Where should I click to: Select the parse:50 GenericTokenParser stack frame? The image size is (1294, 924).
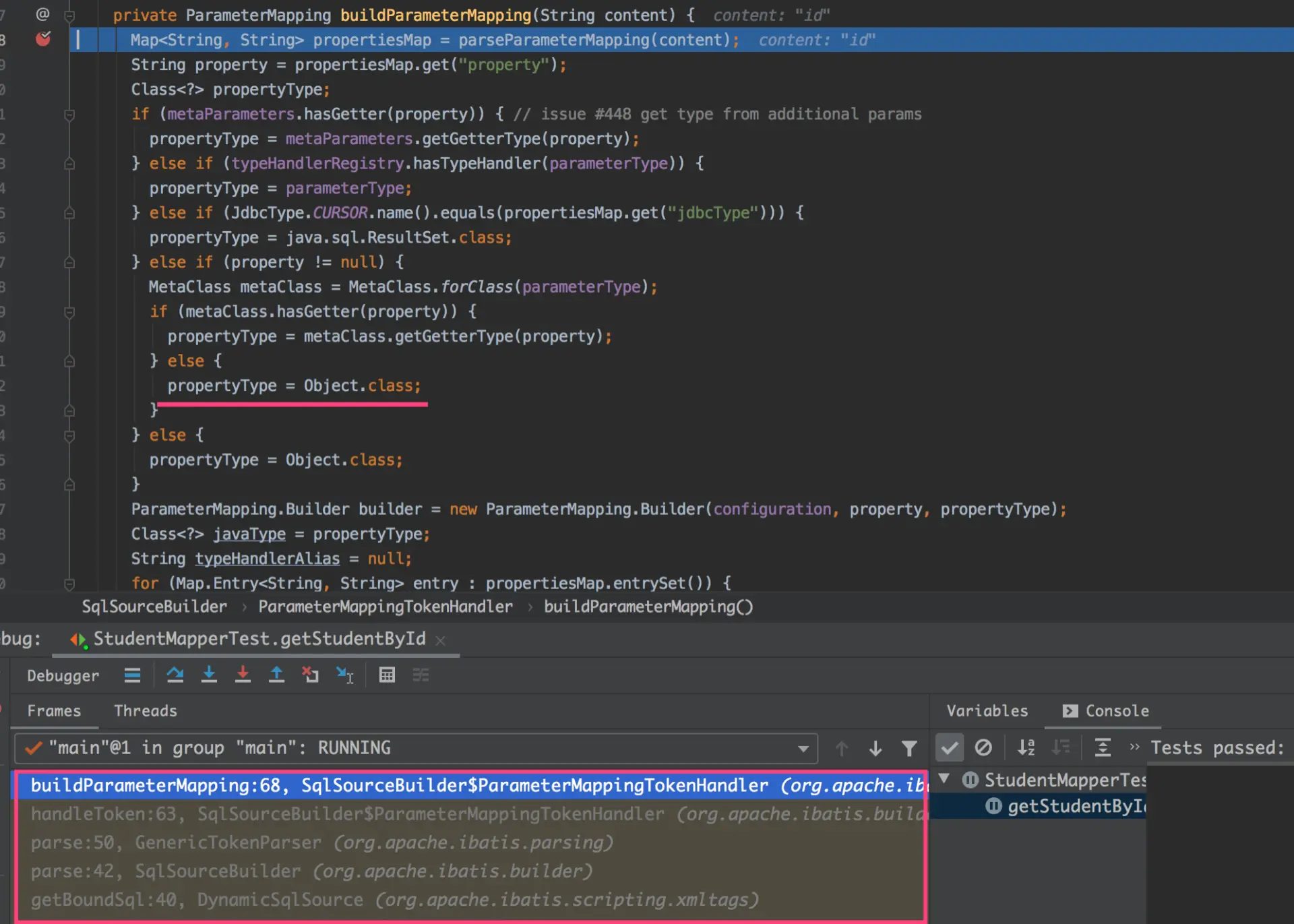(303, 842)
